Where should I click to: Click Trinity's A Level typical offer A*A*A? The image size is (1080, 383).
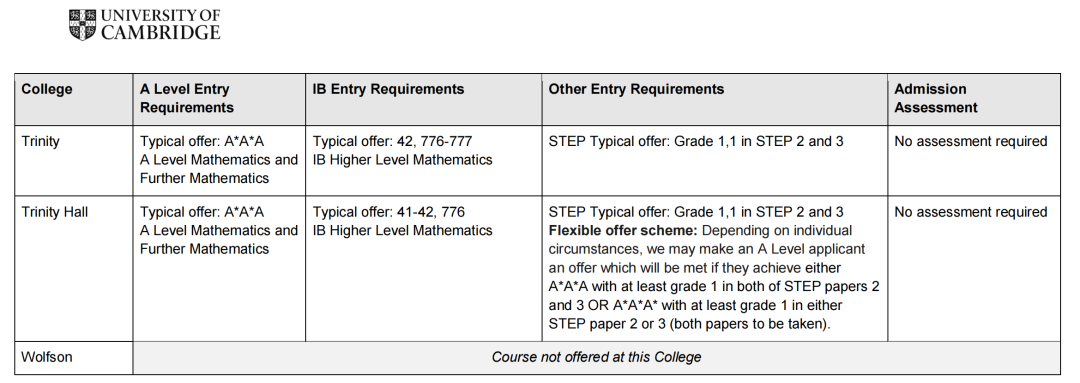tap(202, 141)
